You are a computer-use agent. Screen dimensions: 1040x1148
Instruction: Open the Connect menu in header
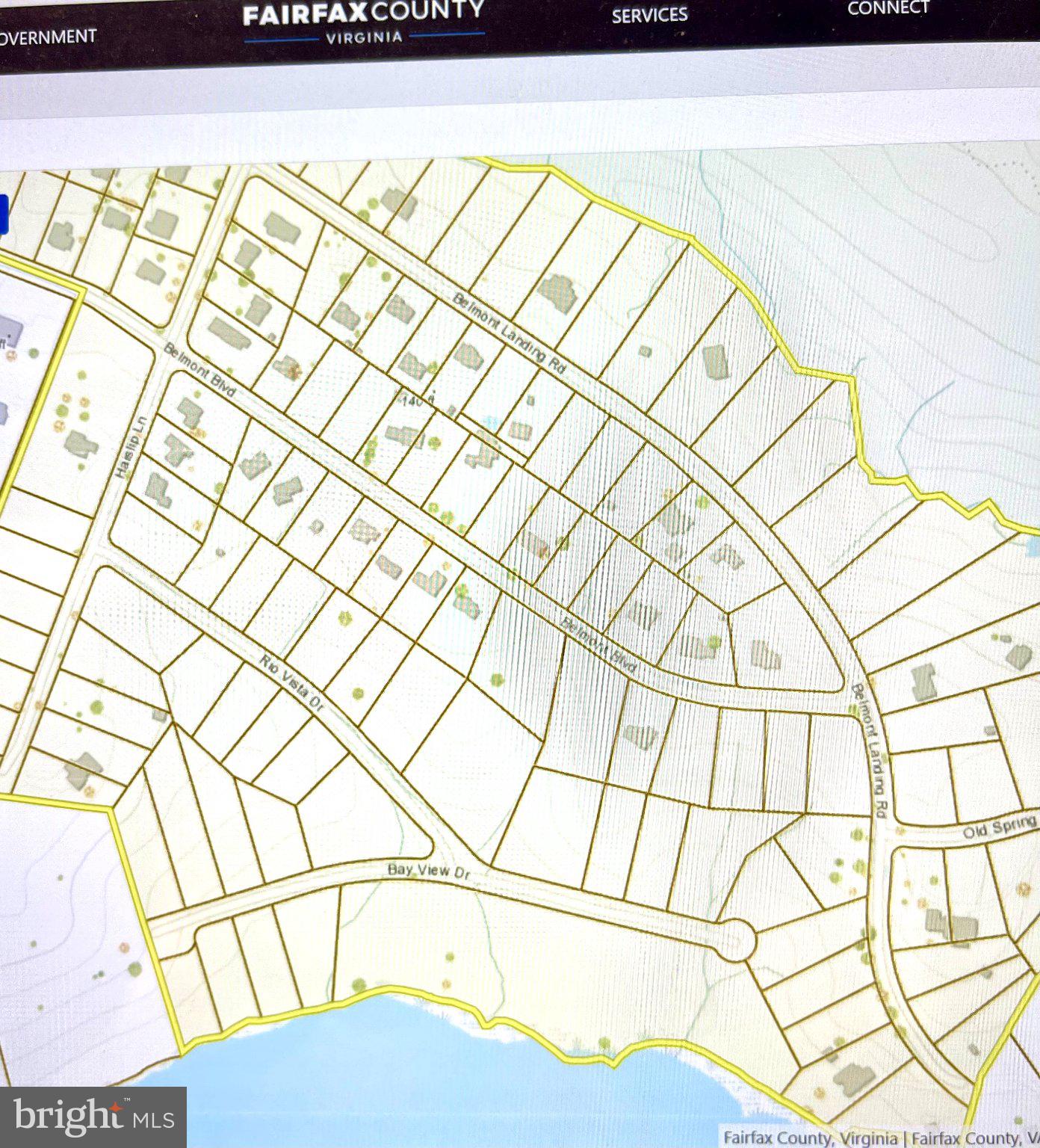(888, 8)
